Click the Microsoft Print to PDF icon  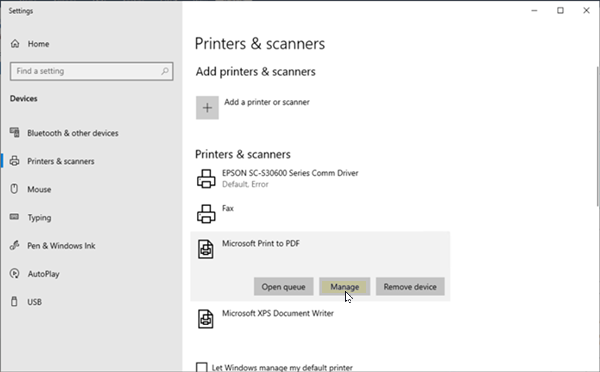point(205,249)
